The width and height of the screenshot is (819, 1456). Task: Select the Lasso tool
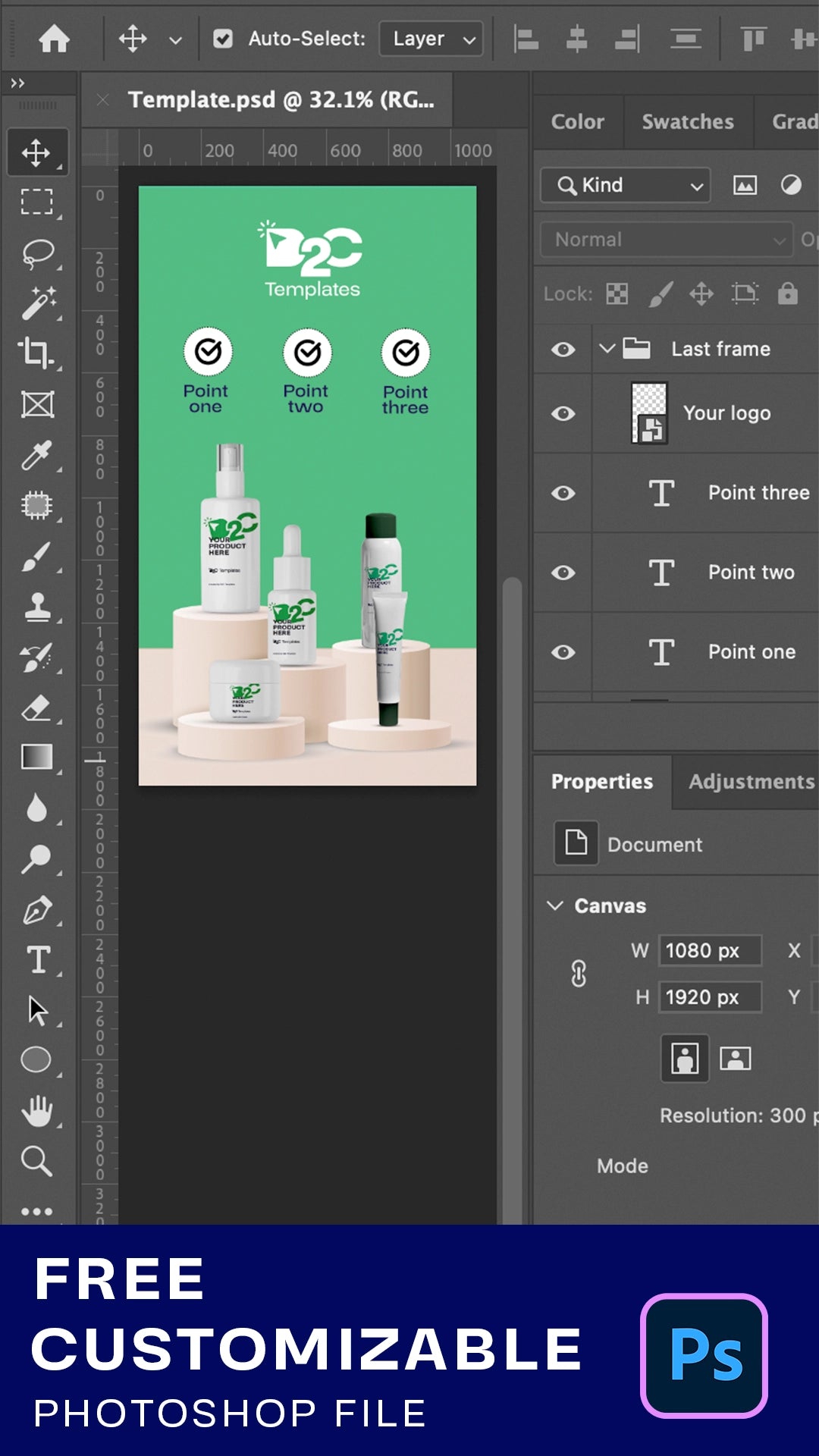click(x=37, y=253)
